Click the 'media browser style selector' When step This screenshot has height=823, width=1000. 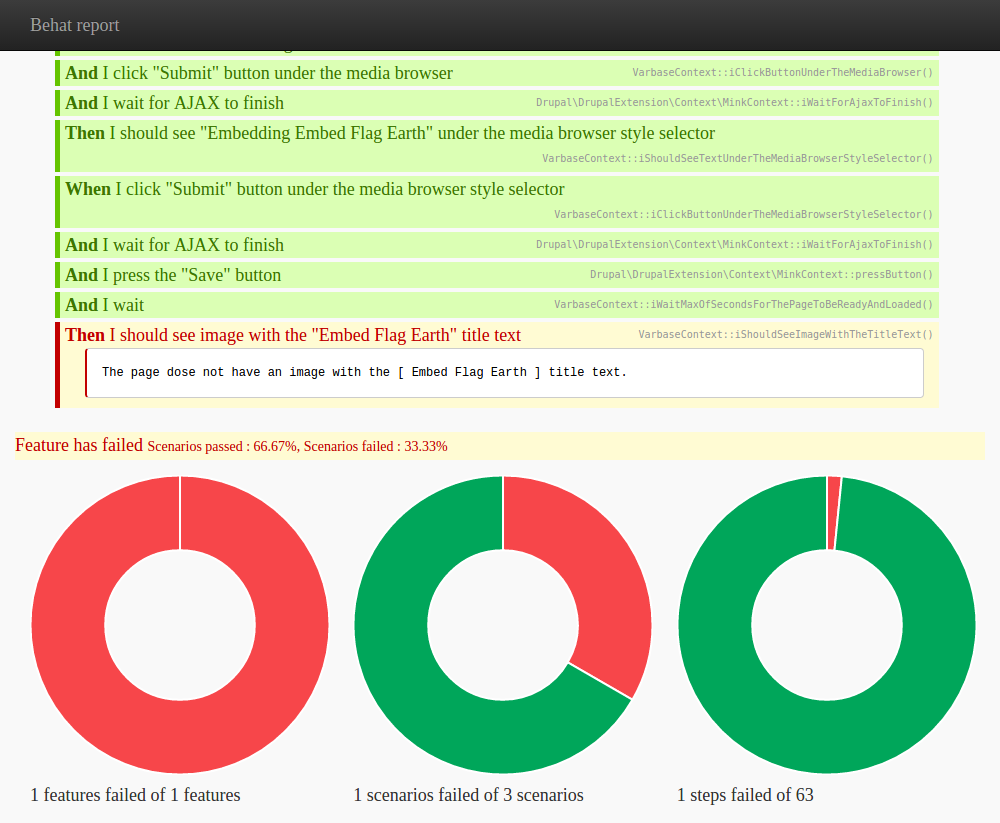click(497, 202)
